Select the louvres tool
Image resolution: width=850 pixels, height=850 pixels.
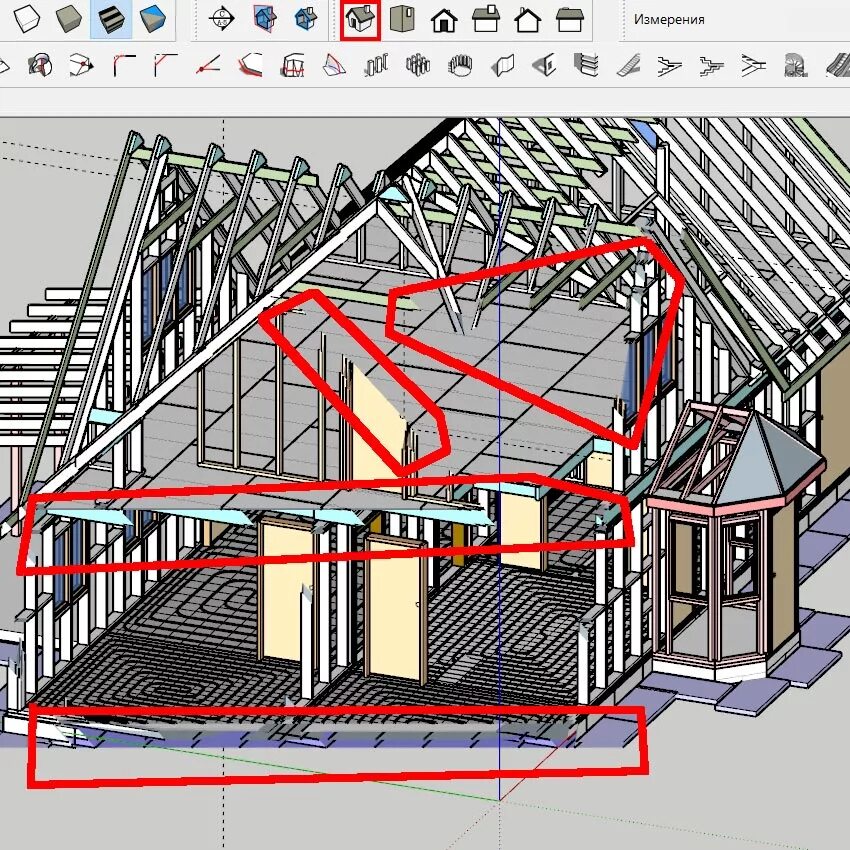click(586, 66)
